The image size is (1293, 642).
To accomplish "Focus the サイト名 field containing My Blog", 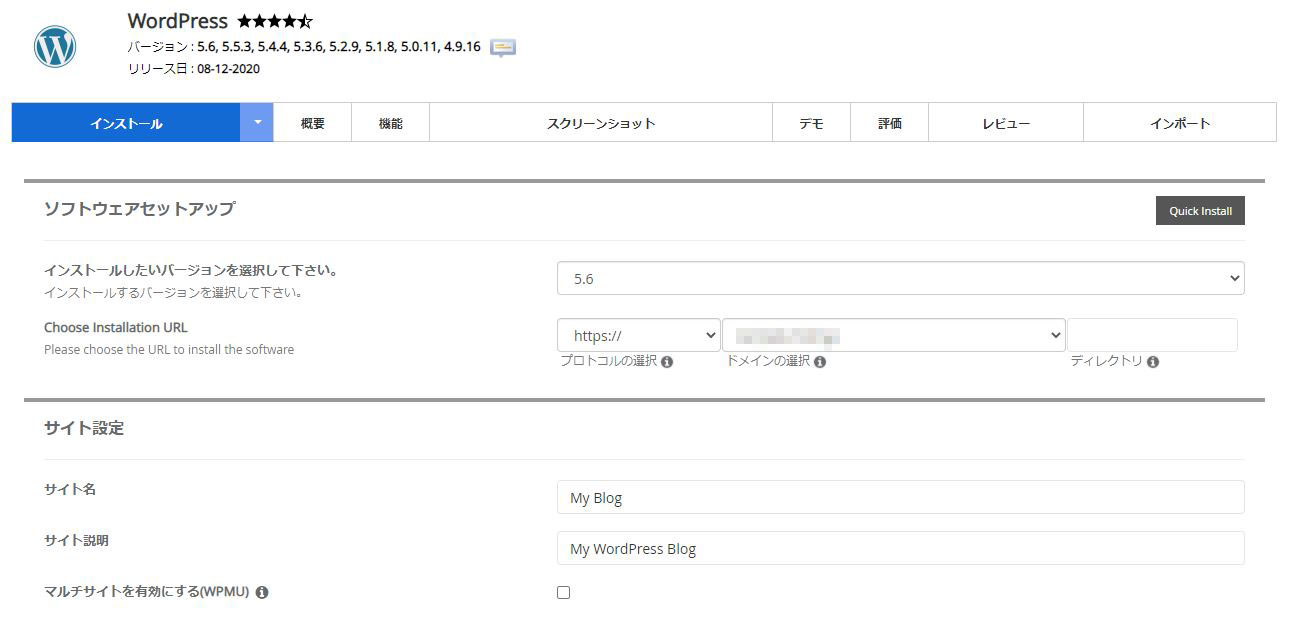I will tap(900, 497).
